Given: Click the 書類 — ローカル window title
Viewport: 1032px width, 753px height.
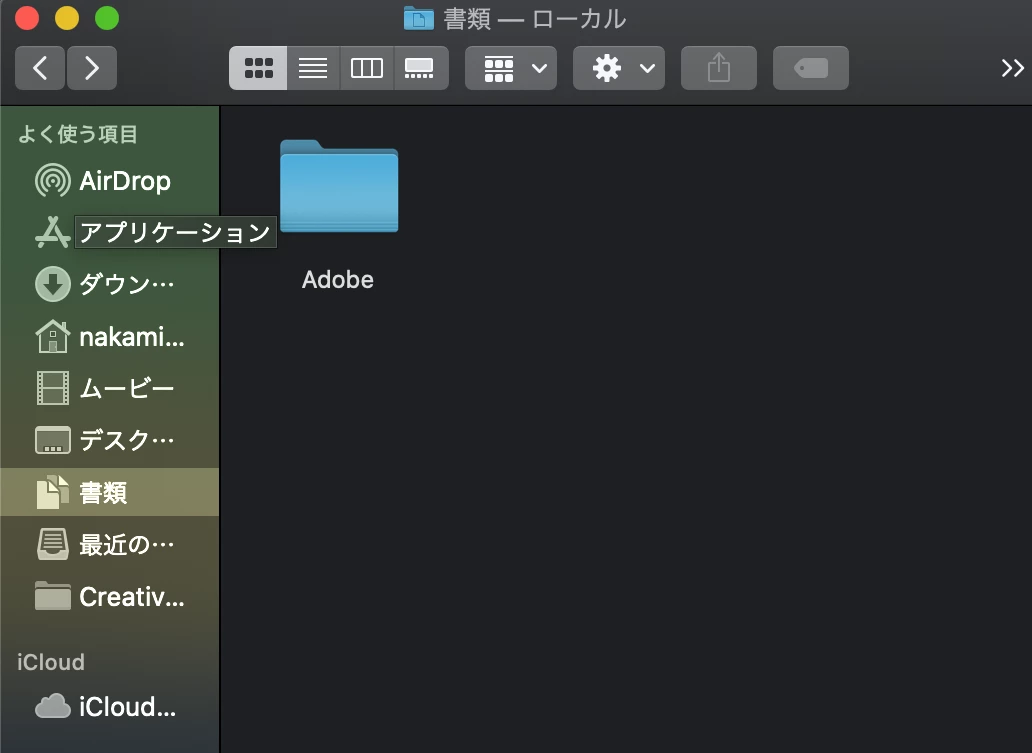Looking at the screenshot, I should (x=535, y=18).
